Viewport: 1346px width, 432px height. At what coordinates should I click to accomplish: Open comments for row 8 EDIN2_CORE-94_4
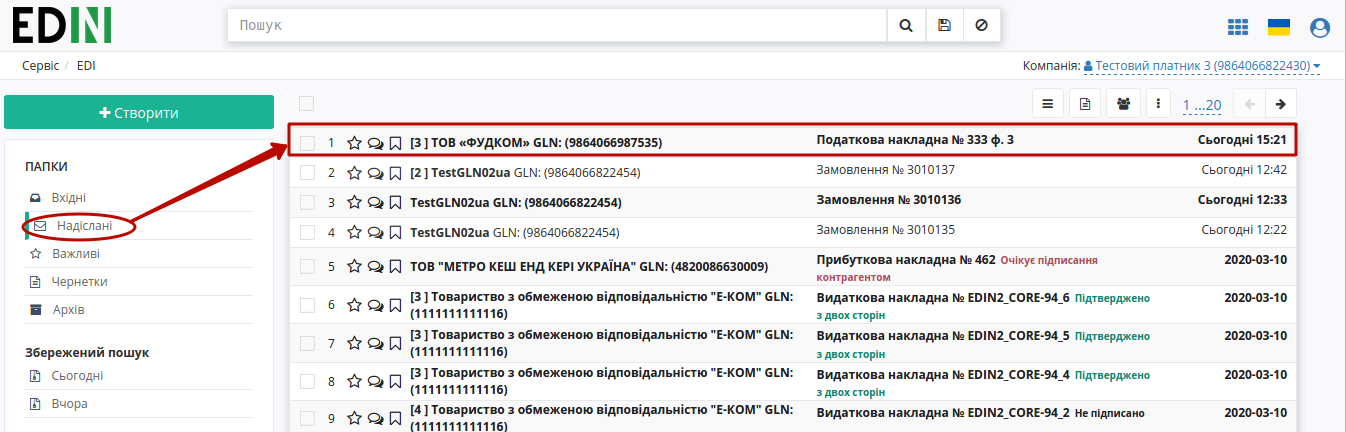click(375, 381)
